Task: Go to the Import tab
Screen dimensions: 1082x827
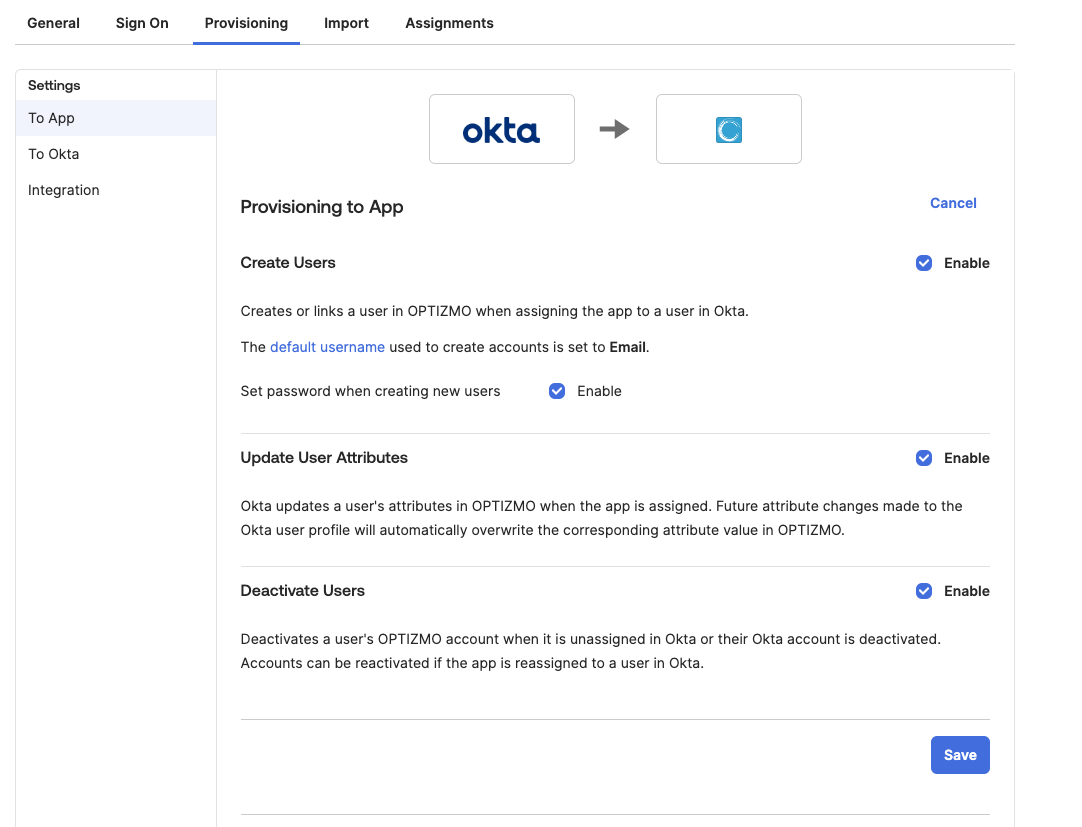Action: tap(346, 23)
